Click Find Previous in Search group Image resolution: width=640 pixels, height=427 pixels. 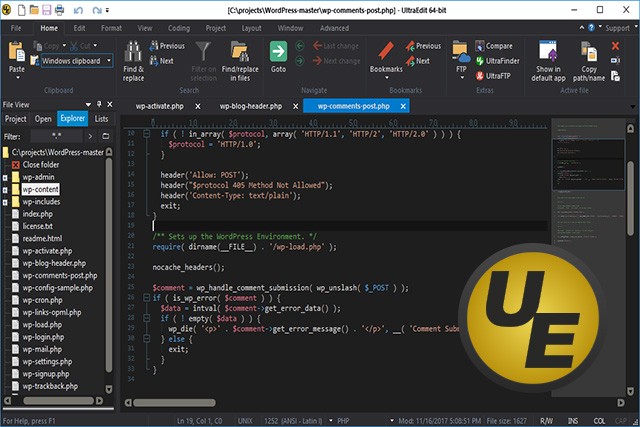click(167, 46)
